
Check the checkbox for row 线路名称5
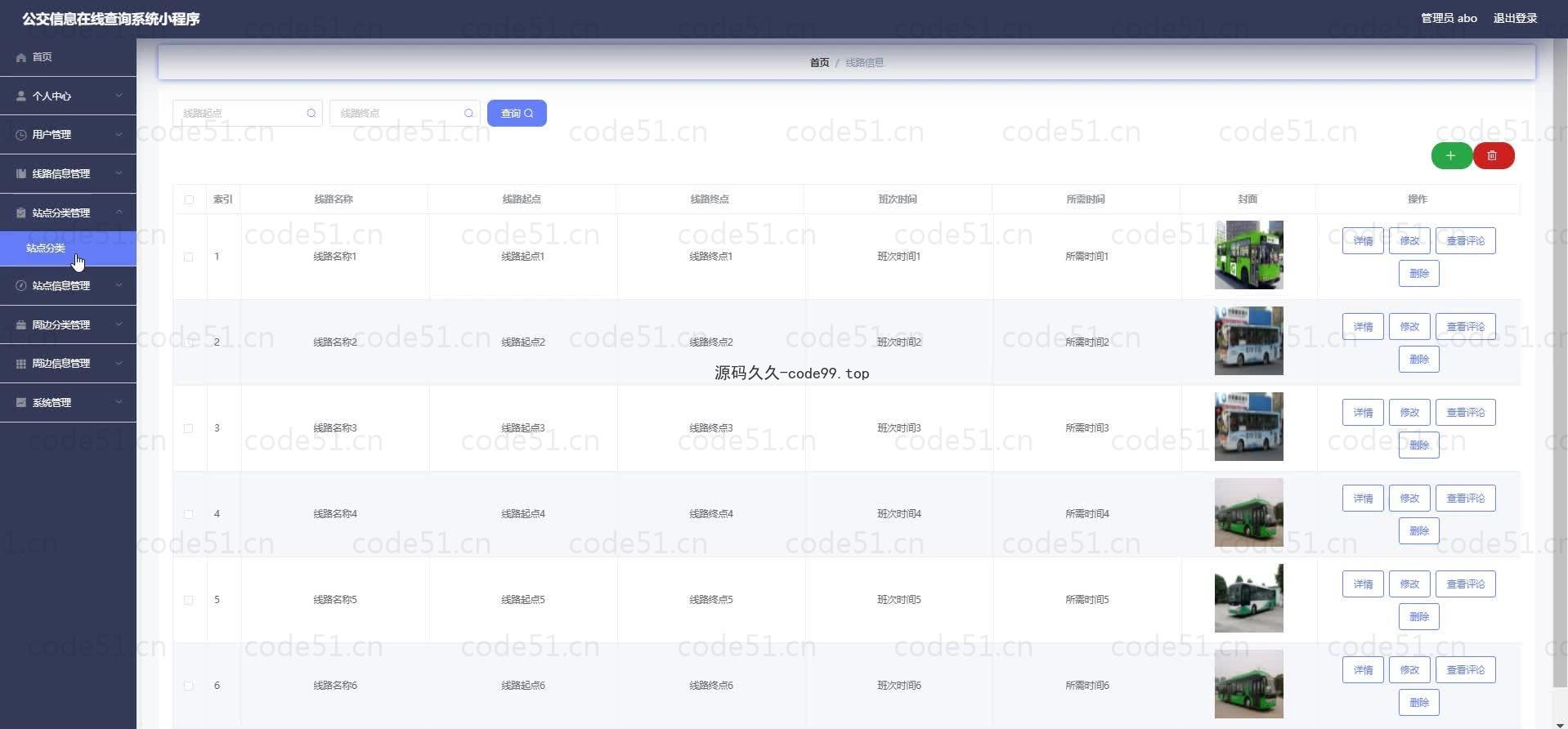pos(189,600)
